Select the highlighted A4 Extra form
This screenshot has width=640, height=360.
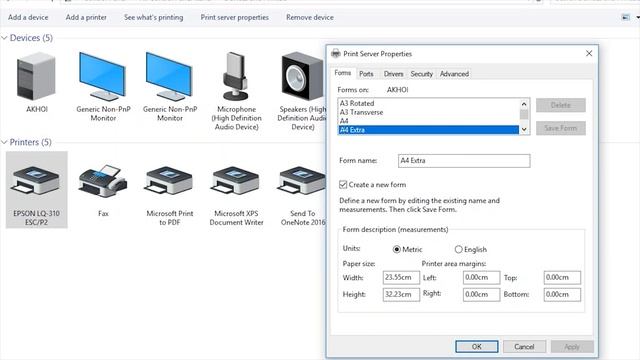(x=429, y=130)
